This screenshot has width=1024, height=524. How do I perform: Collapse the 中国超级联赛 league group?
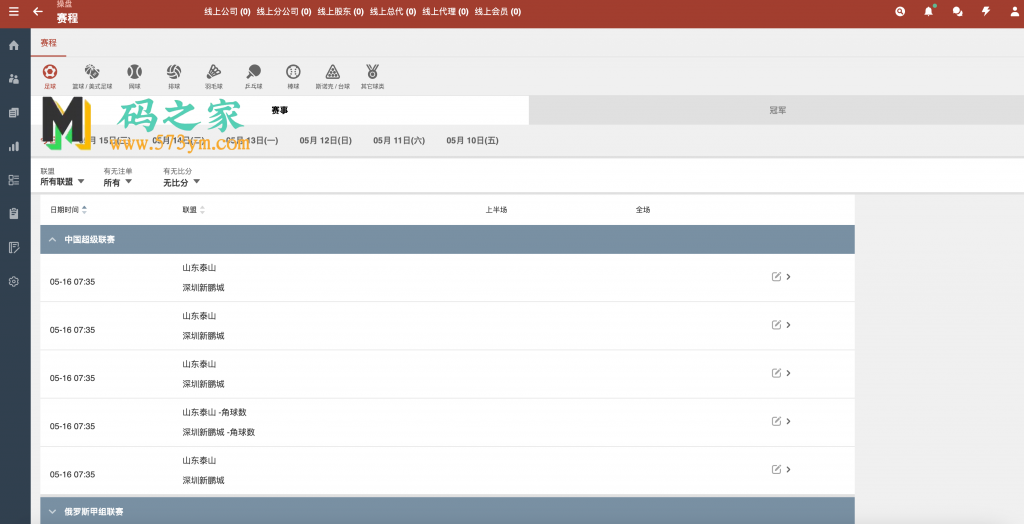[x=52, y=240]
